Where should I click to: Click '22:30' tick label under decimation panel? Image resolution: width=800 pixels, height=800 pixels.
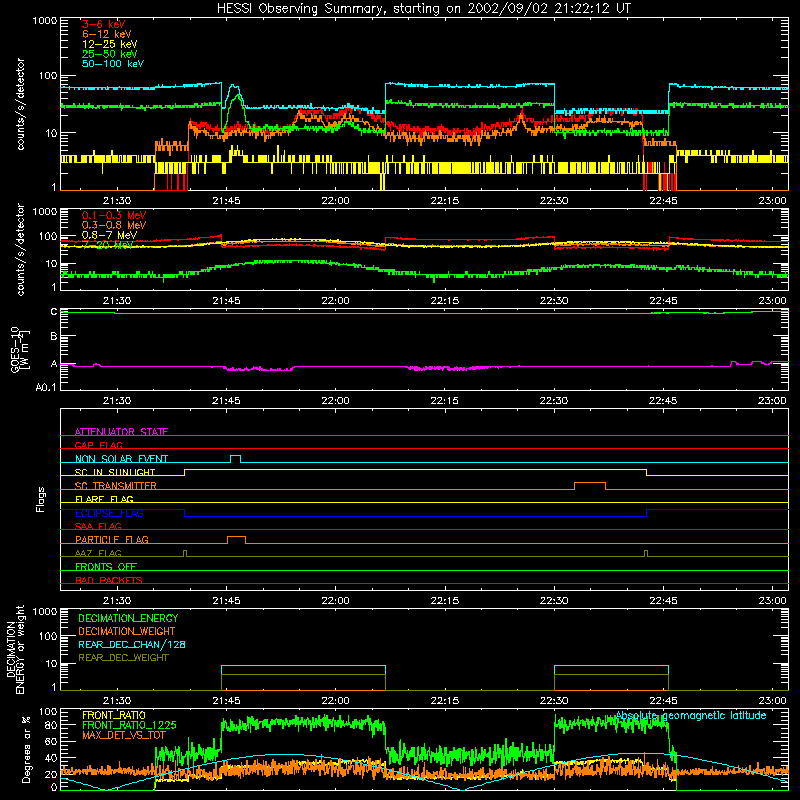pyautogui.click(x=554, y=701)
